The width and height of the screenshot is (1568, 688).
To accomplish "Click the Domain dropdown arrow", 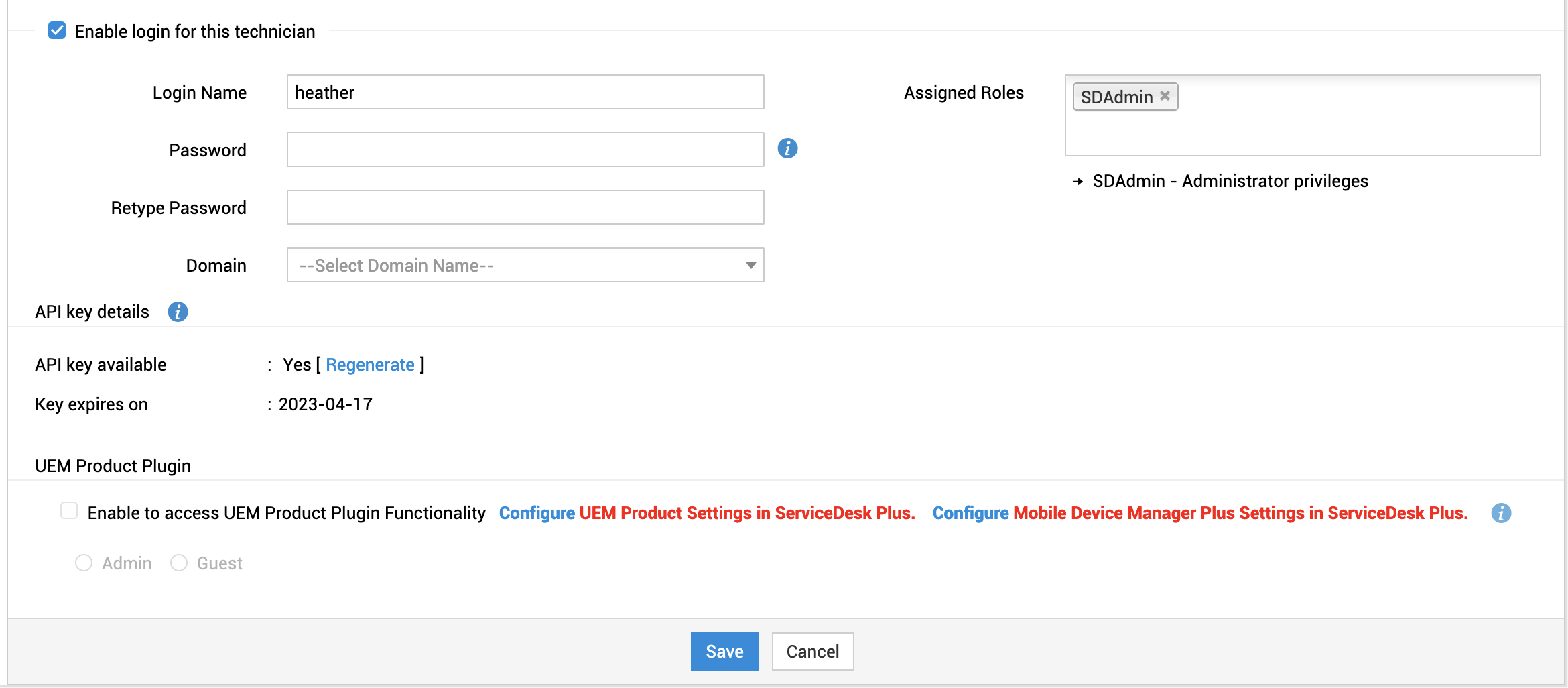I will 750,266.
